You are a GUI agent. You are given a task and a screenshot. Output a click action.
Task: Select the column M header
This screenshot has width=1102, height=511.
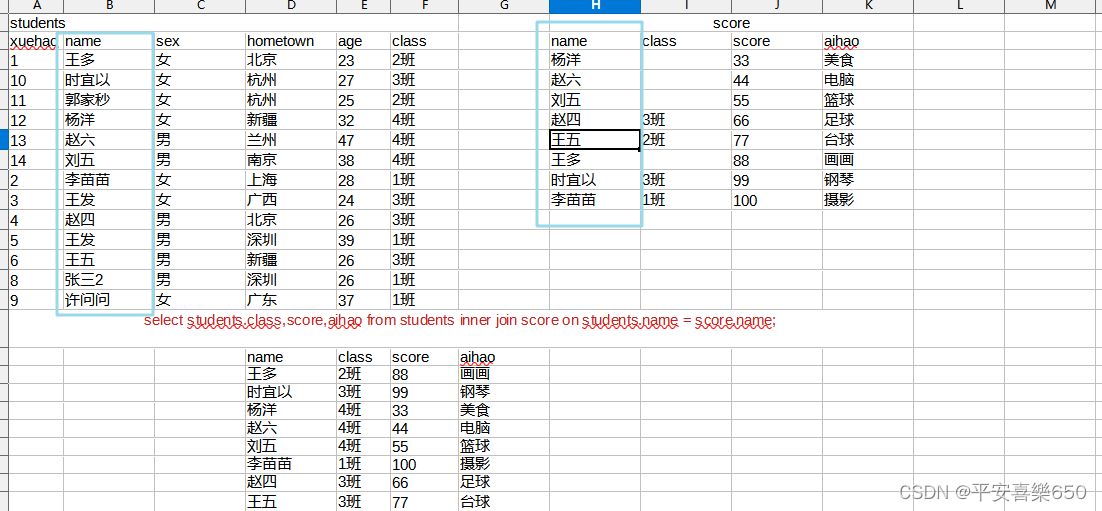[x=1050, y=6]
